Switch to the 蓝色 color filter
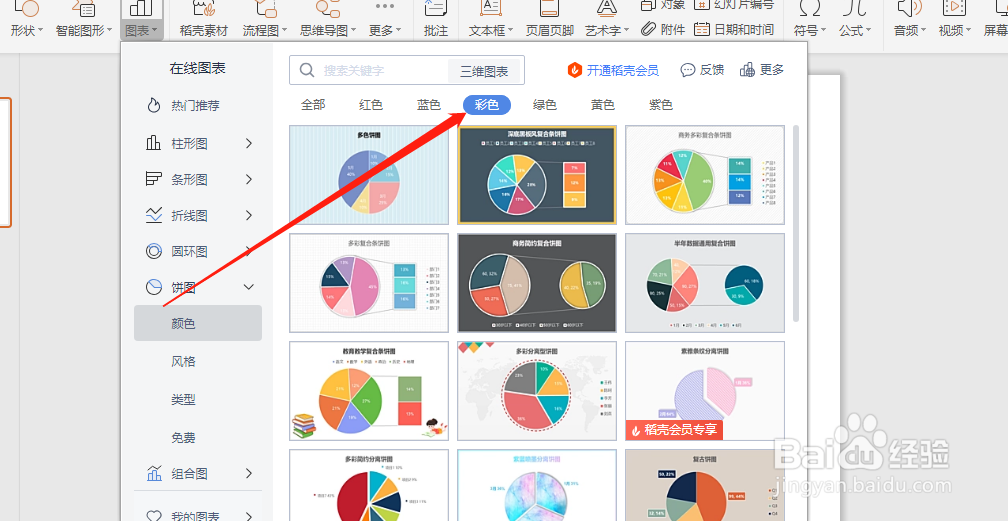This screenshot has height=521, width=1008. [429, 105]
